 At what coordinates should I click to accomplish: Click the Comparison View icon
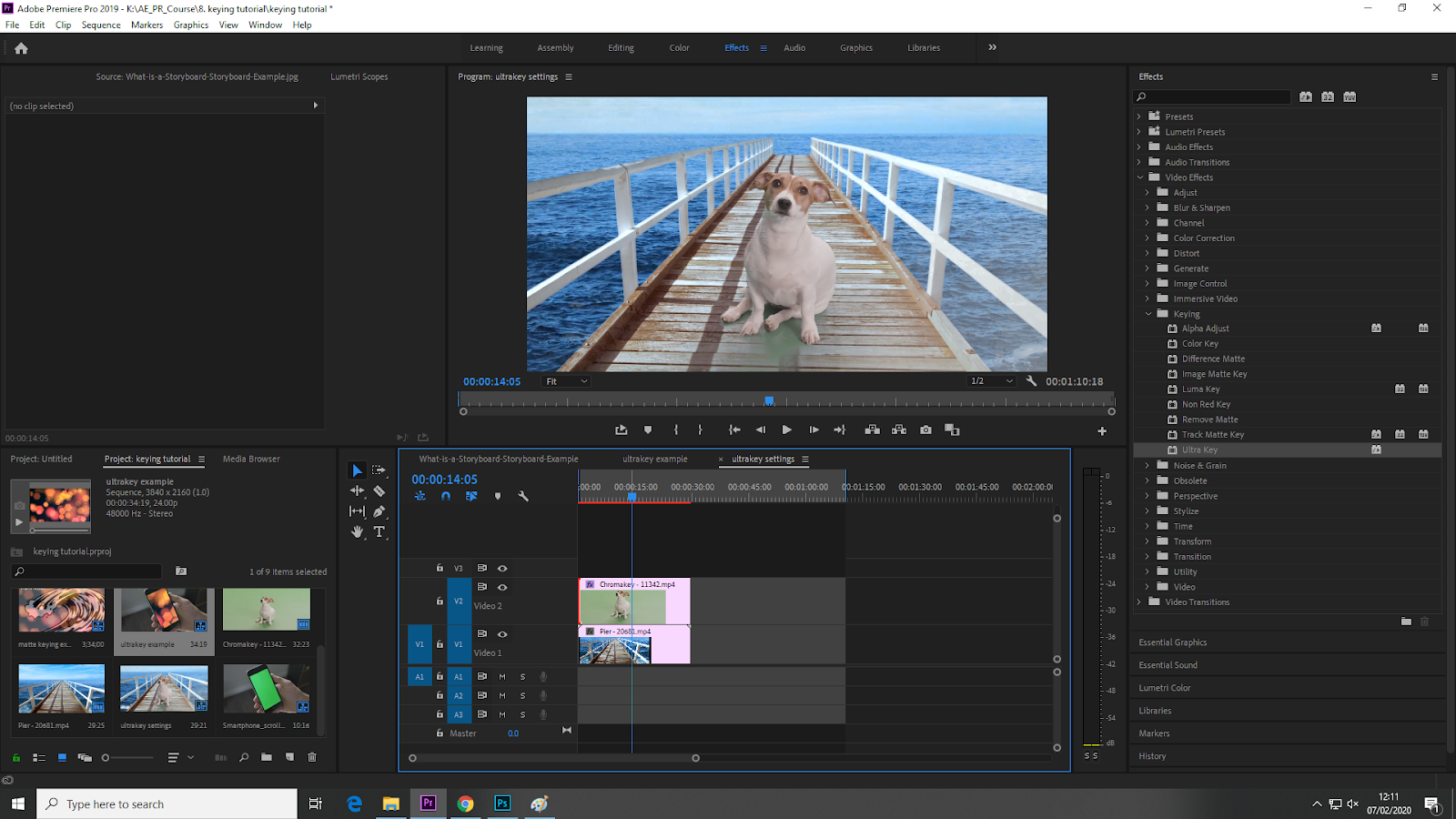[952, 430]
